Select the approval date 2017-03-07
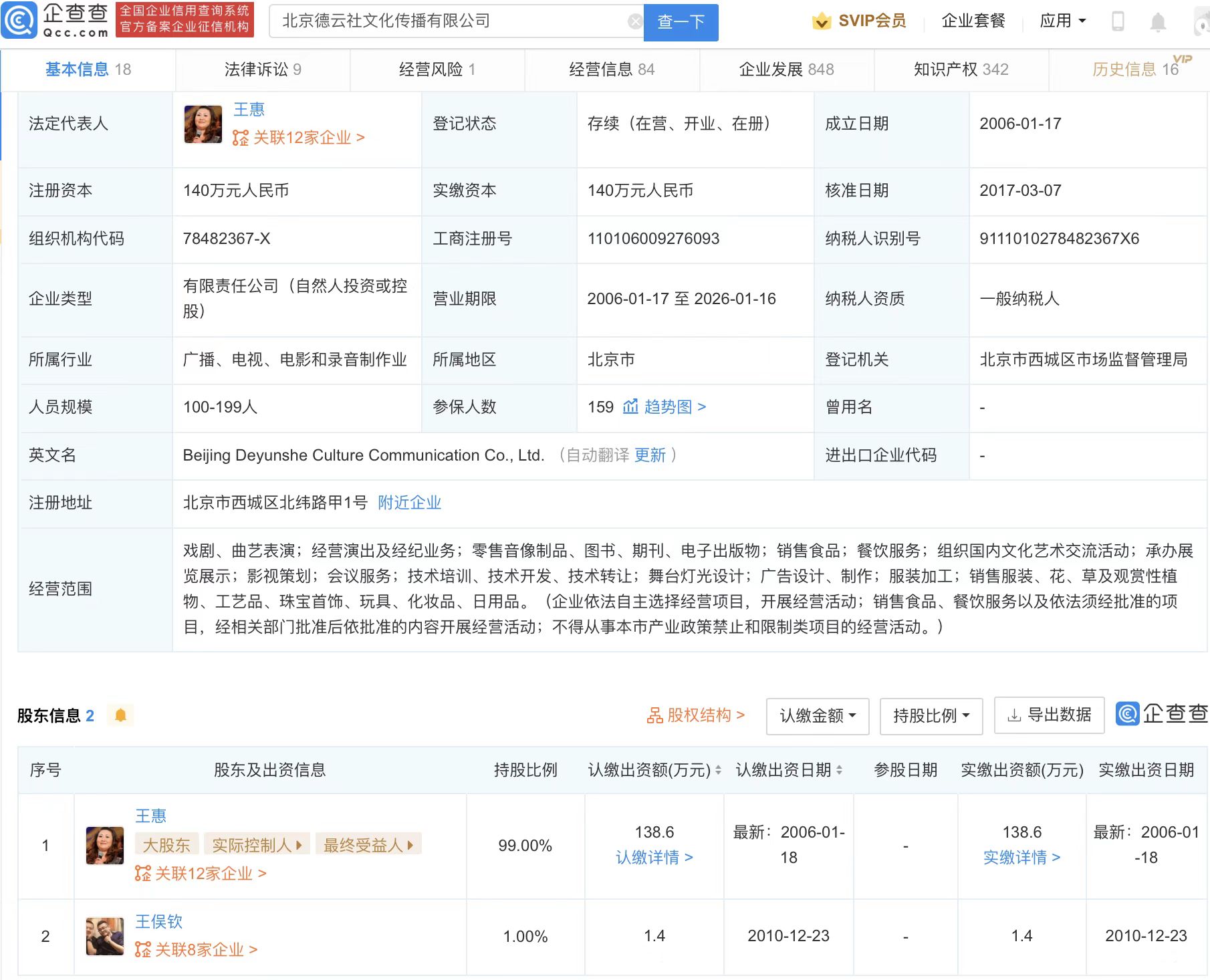The height and width of the screenshot is (980, 1210). [1020, 191]
